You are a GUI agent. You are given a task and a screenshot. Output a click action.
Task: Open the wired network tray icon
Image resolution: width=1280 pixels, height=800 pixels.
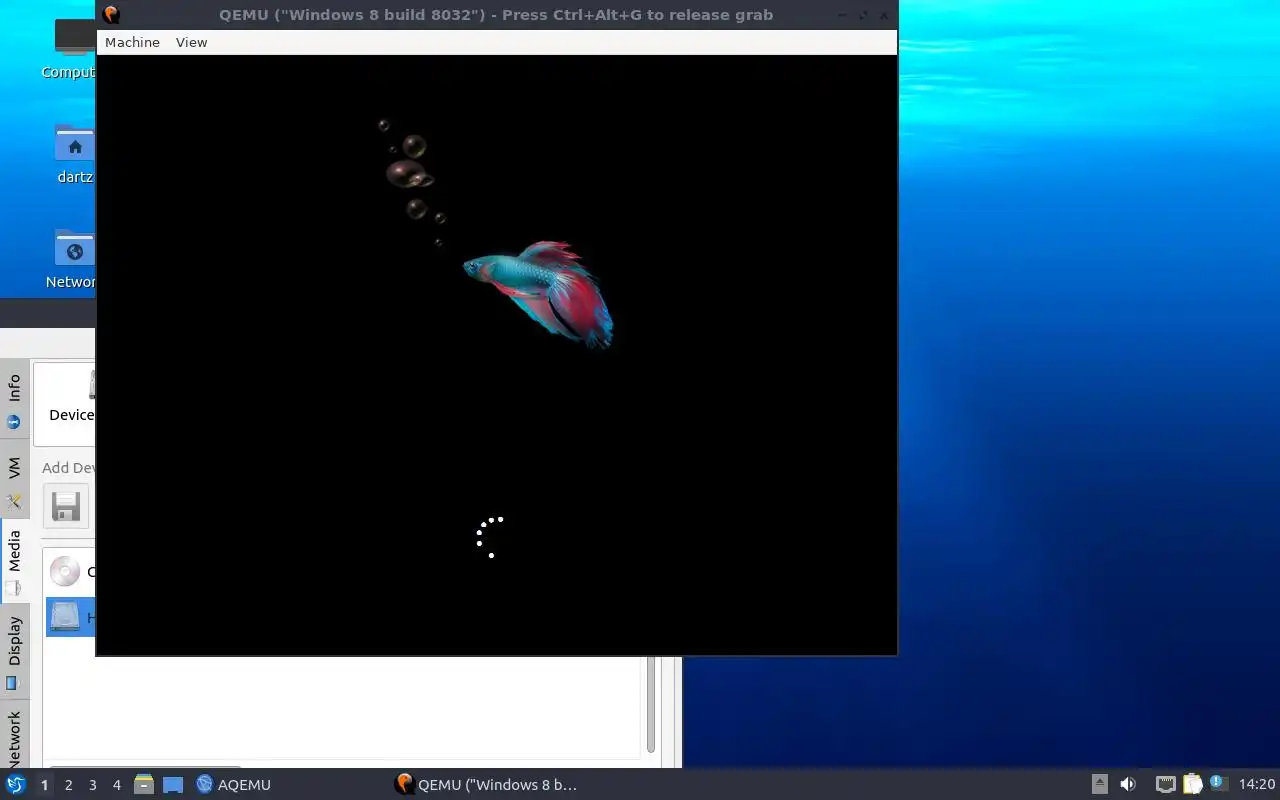(1166, 785)
